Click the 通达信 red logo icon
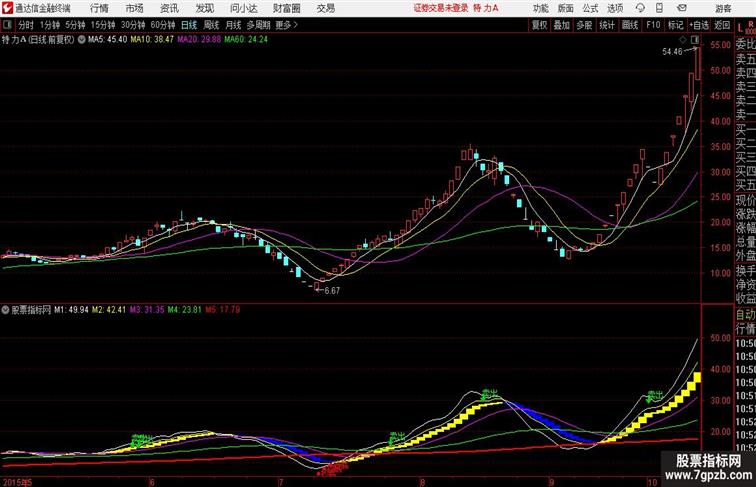This screenshot has height=487, width=756. point(8,8)
